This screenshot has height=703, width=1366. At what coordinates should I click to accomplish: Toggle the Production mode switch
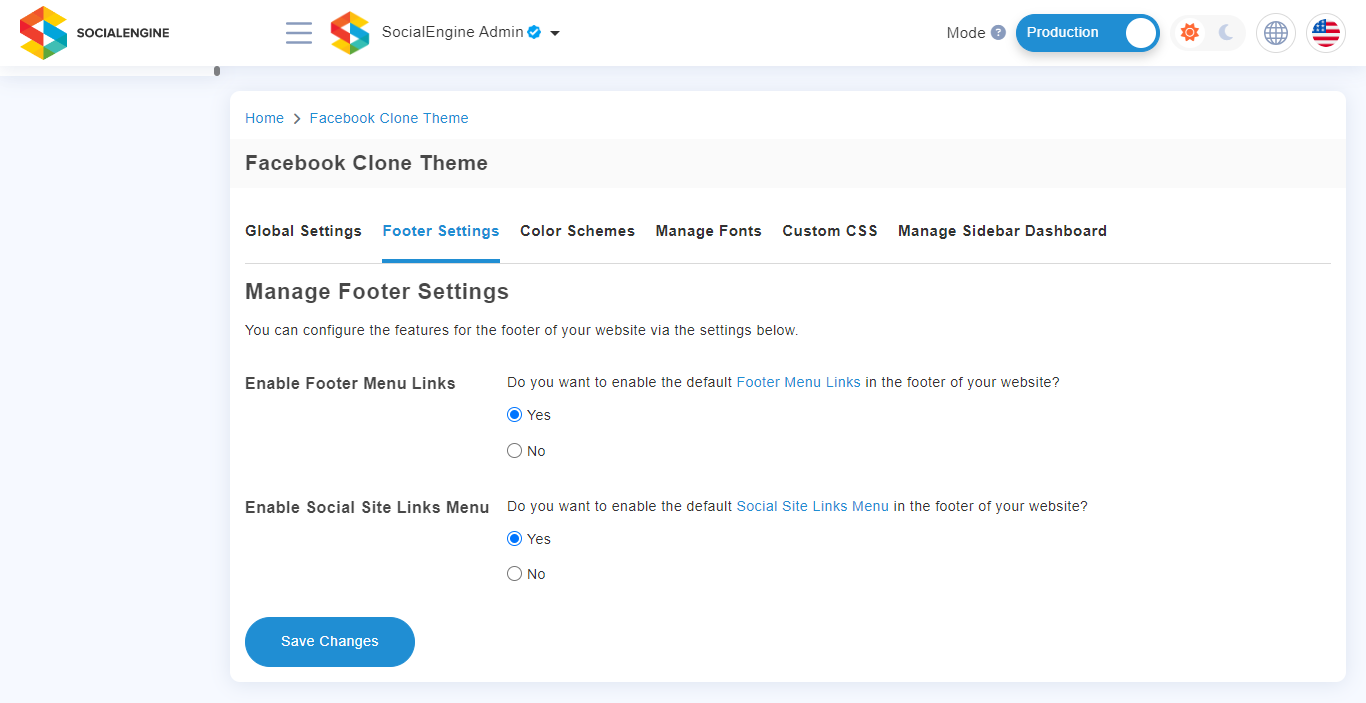[1088, 33]
